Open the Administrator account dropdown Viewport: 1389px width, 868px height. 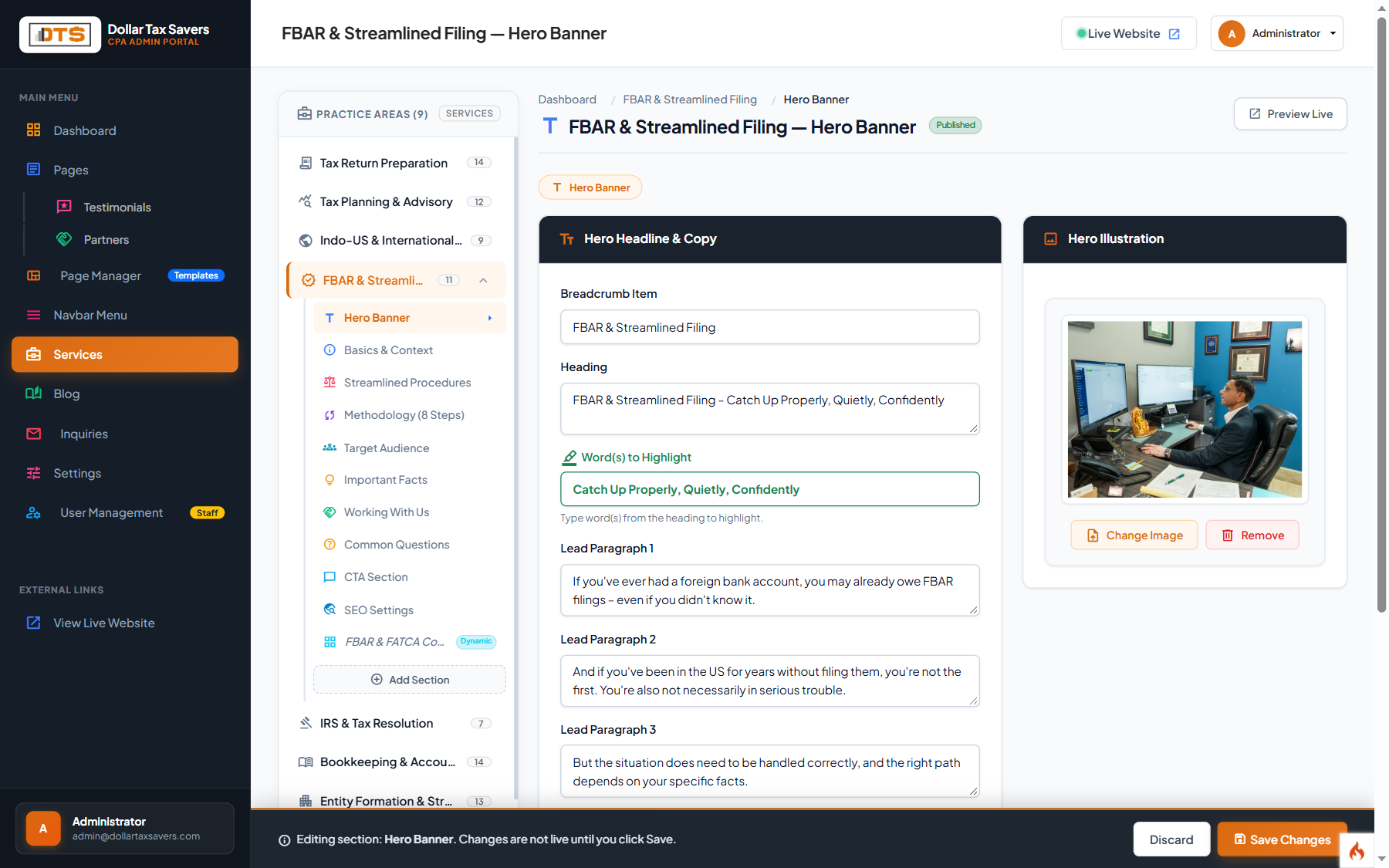tap(1276, 33)
